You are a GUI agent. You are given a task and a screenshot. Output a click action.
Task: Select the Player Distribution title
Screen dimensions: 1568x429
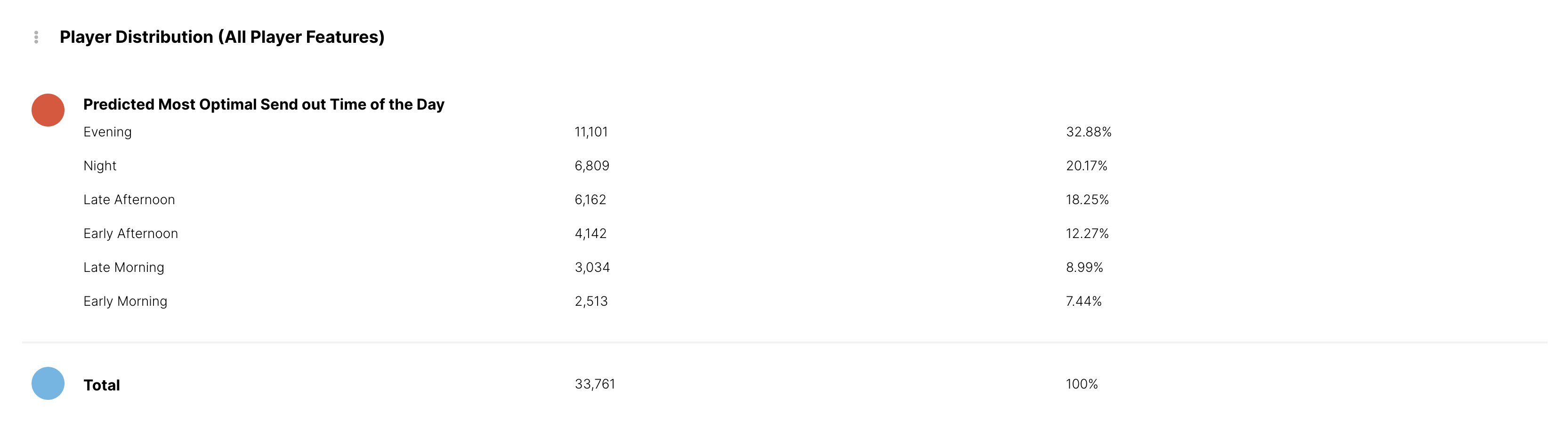(222, 37)
